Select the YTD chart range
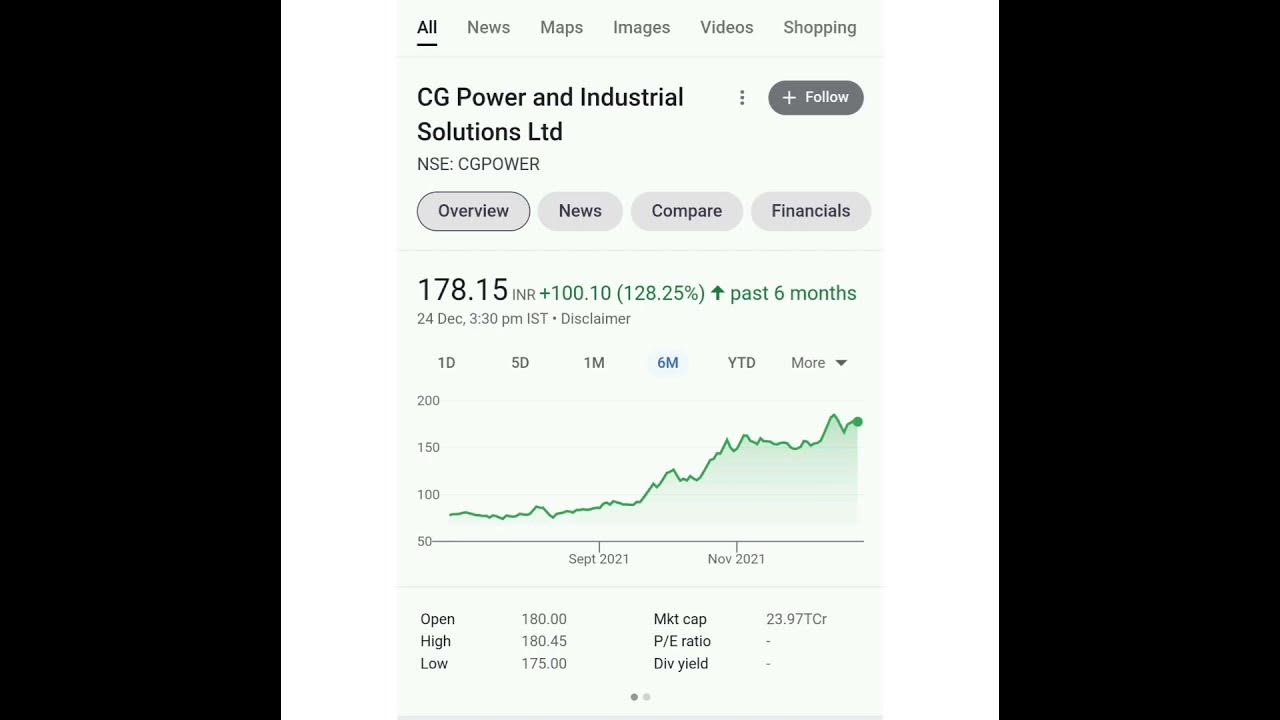 click(x=741, y=363)
